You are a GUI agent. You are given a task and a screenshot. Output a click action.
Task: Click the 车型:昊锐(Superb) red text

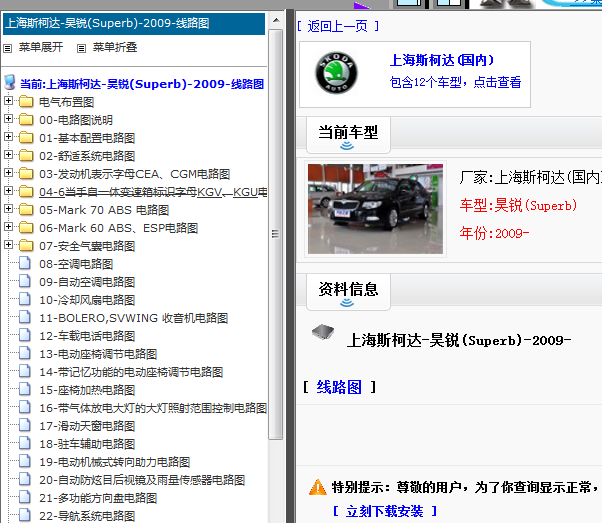[x=518, y=205]
